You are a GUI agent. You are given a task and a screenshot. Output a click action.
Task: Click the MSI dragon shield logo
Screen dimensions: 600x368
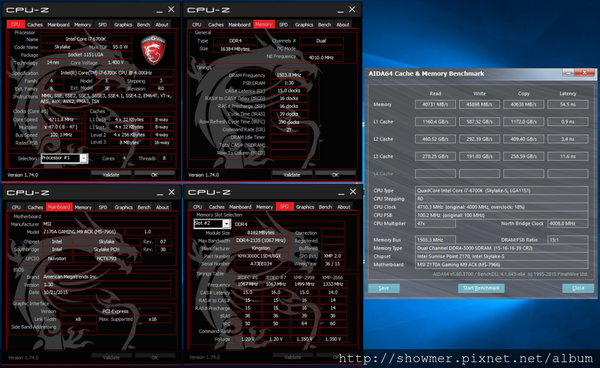click(153, 50)
